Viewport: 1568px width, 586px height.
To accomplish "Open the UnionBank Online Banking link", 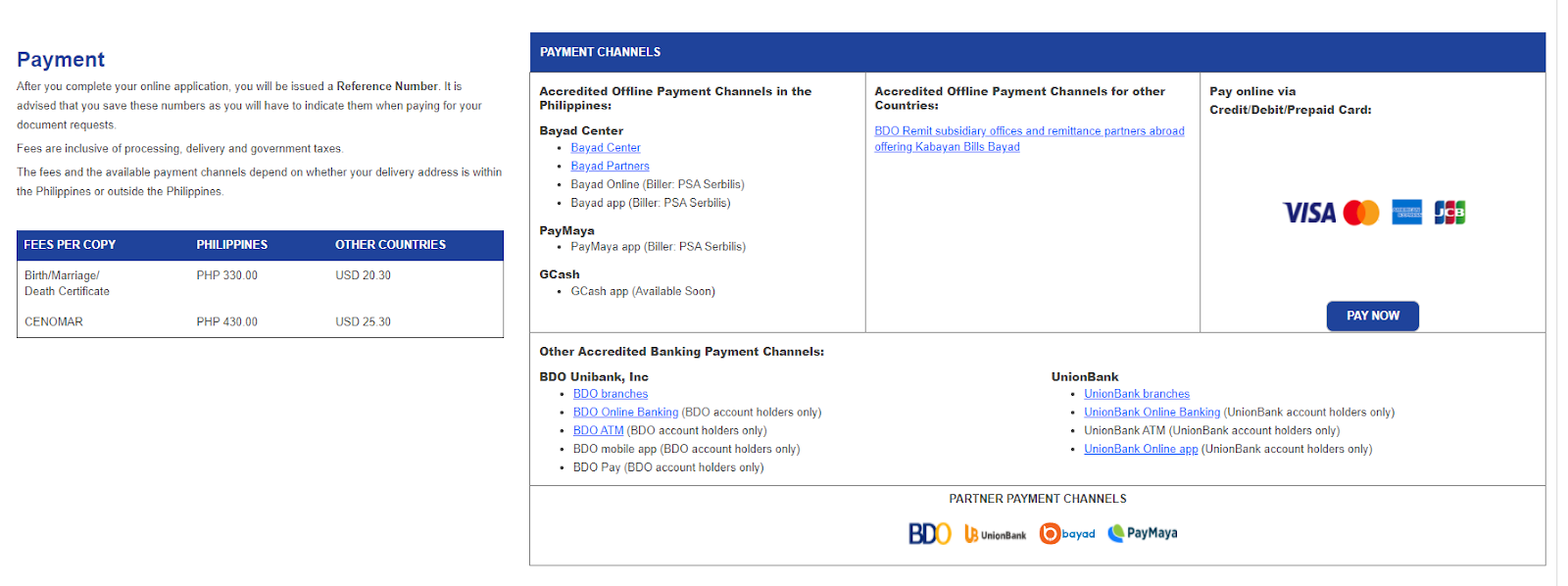I will [x=1151, y=413].
